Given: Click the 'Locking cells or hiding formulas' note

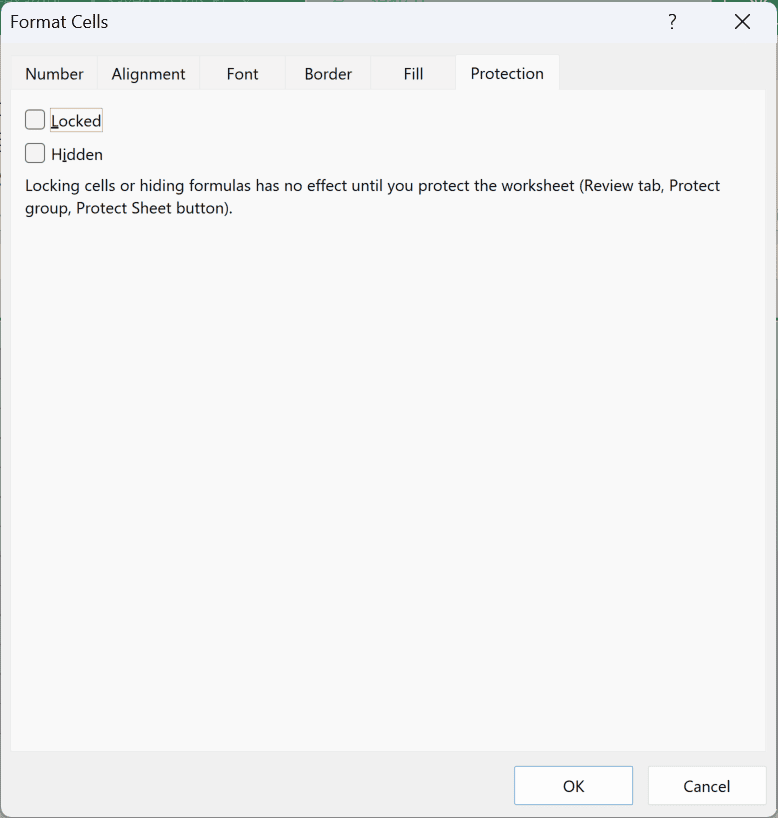Looking at the screenshot, I should [x=373, y=197].
